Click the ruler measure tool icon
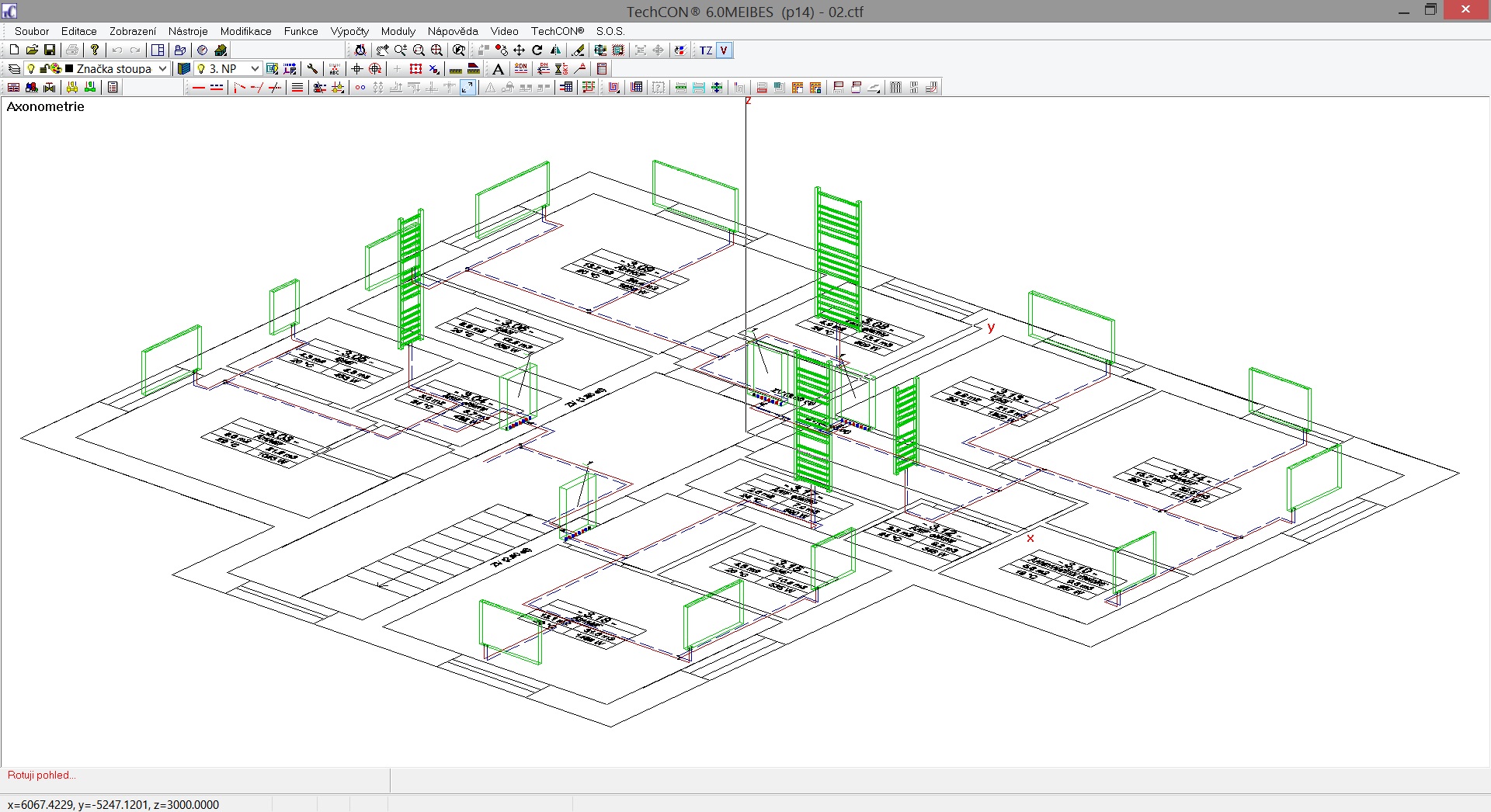1491x812 pixels. coord(456,69)
